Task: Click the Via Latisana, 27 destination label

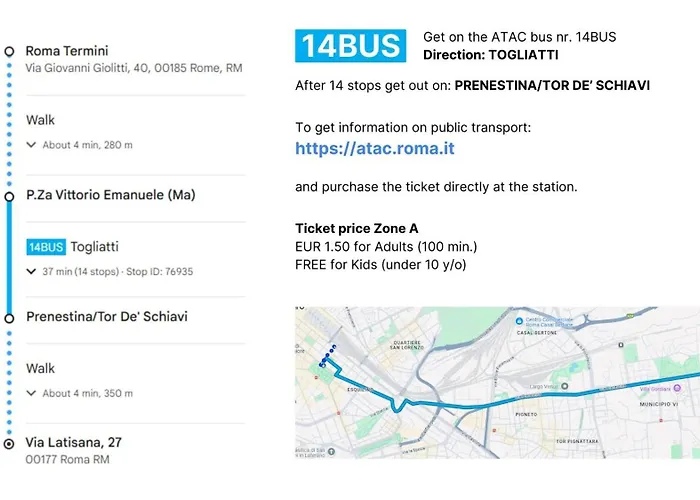Action: [x=74, y=442]
